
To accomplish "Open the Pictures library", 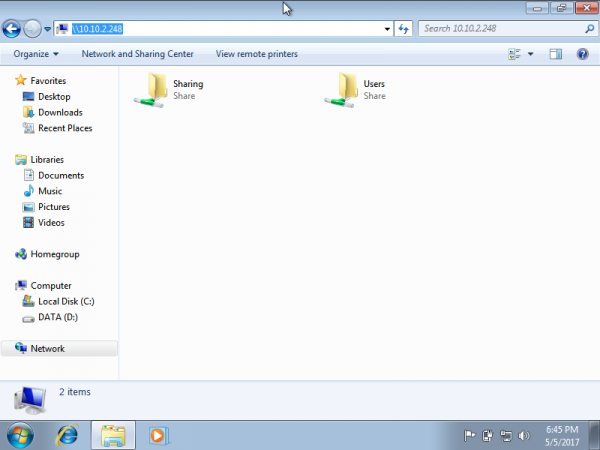I will pyautogui.click(x=54, y=207).
